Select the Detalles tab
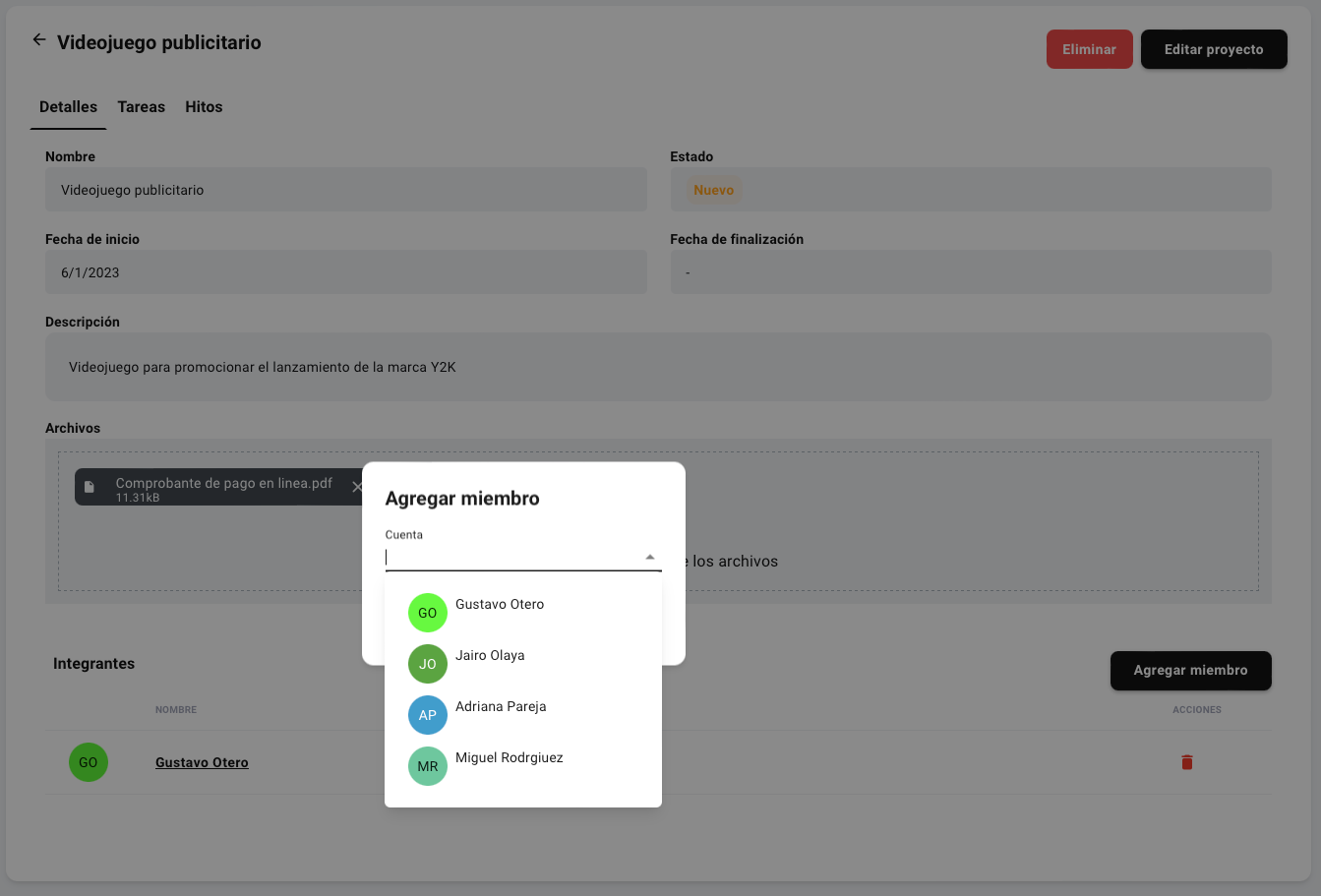Viewport: 1321px width, 896px height. coord(68,107)
